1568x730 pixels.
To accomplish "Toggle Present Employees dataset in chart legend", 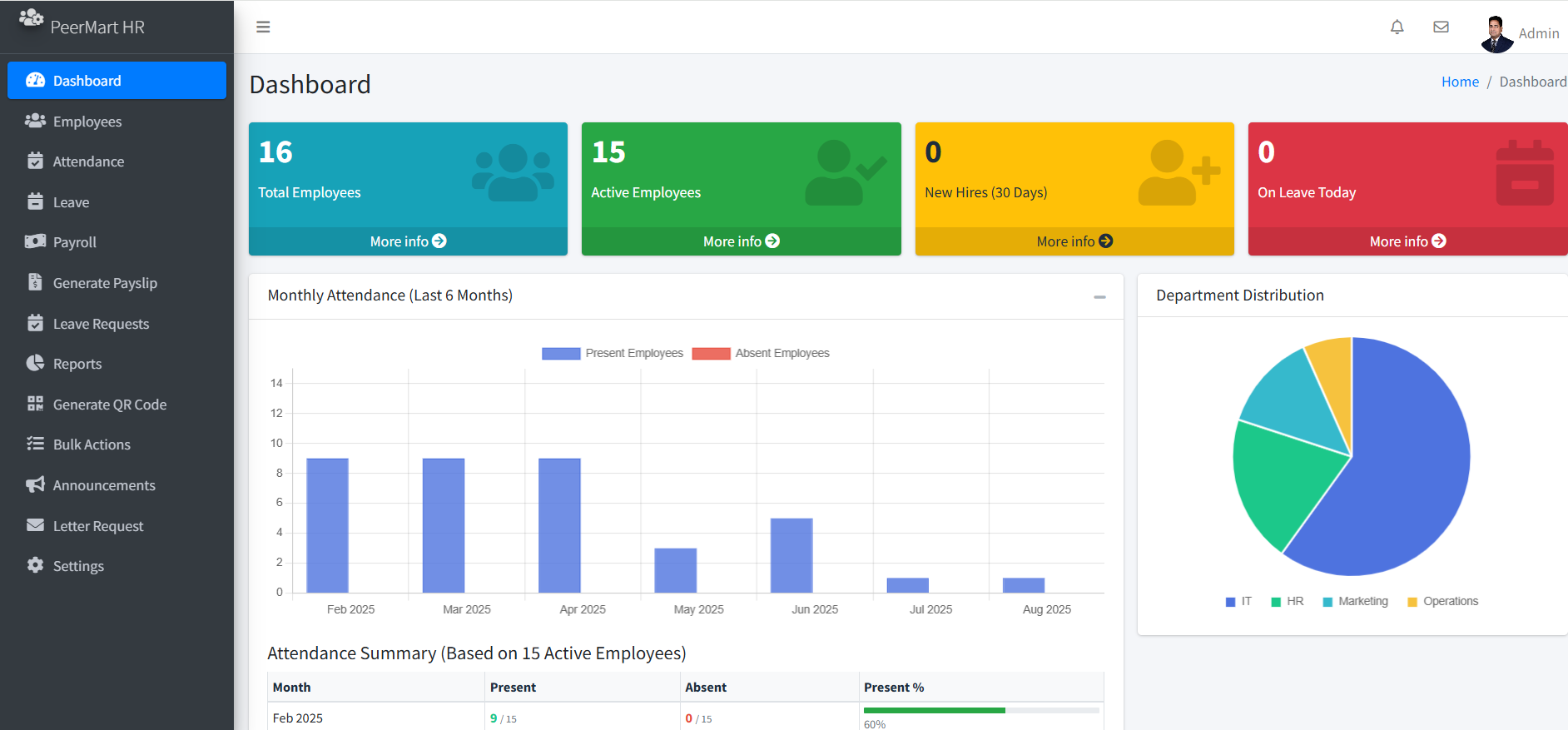I will [613, 353].
